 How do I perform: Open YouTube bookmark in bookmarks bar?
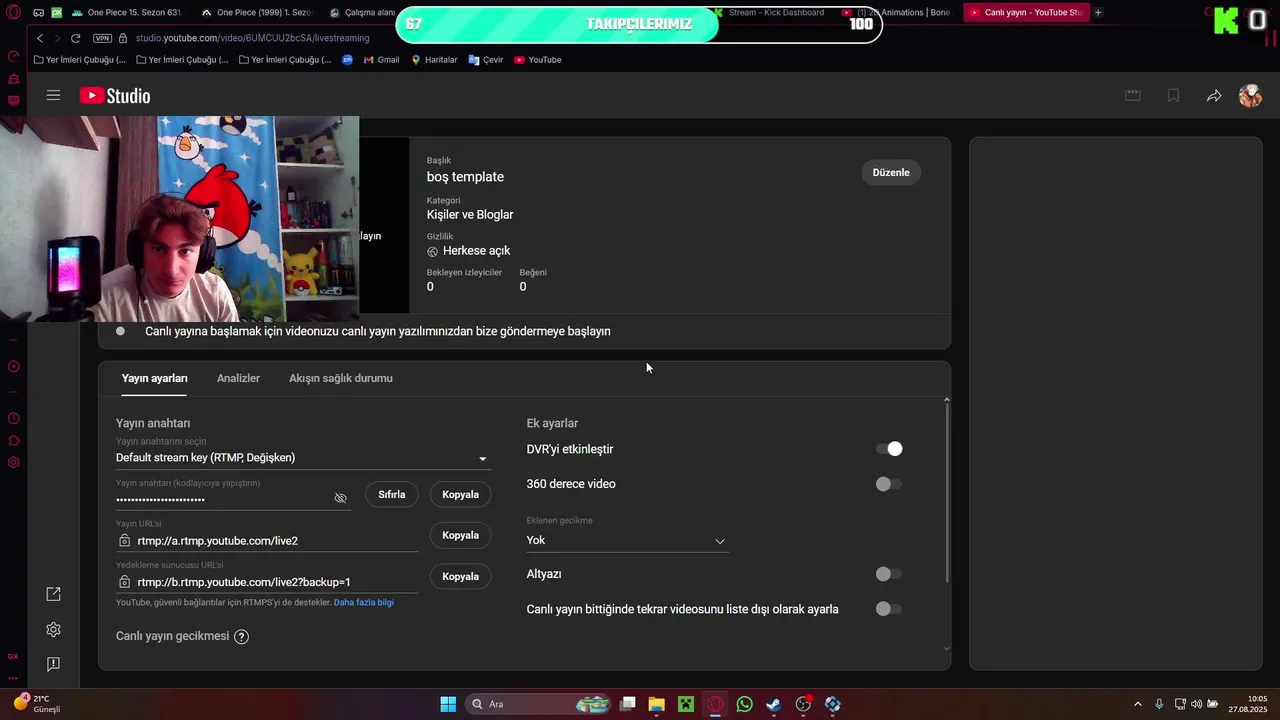pos(537,60)
